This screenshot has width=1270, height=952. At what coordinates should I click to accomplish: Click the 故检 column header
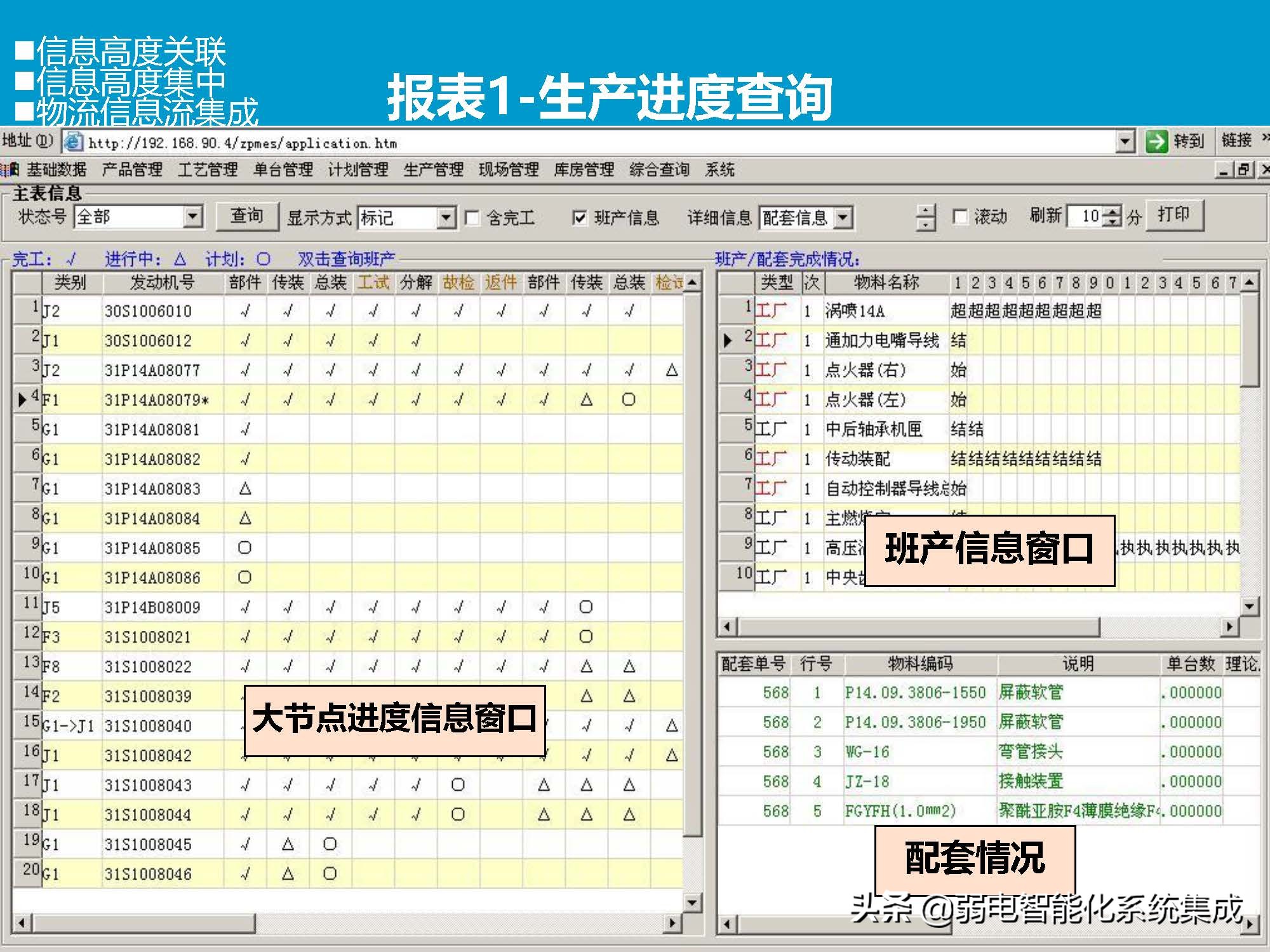pyautogui.click(x=458, y=282)
